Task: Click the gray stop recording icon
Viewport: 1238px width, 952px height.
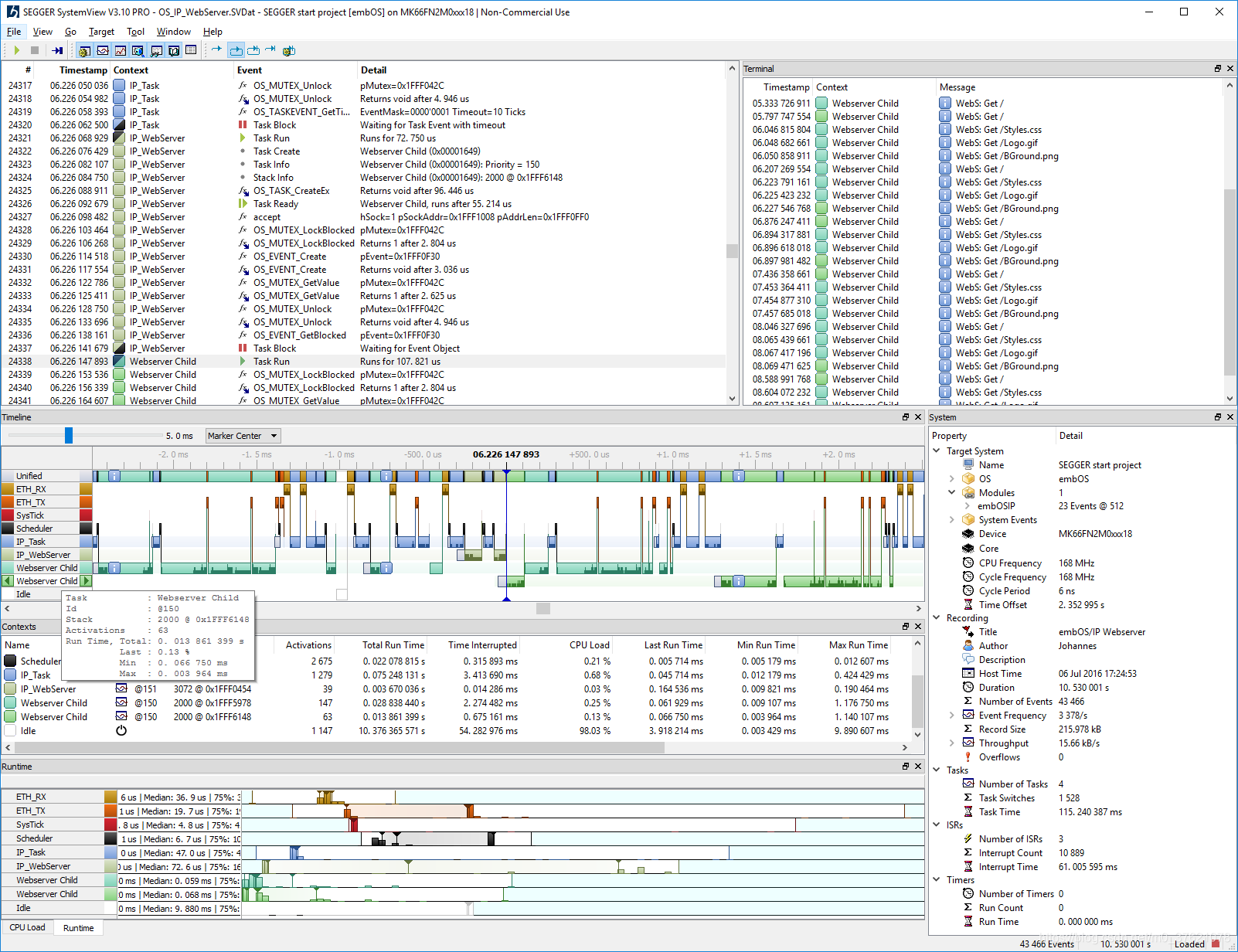Action: [x=35, y=50]
